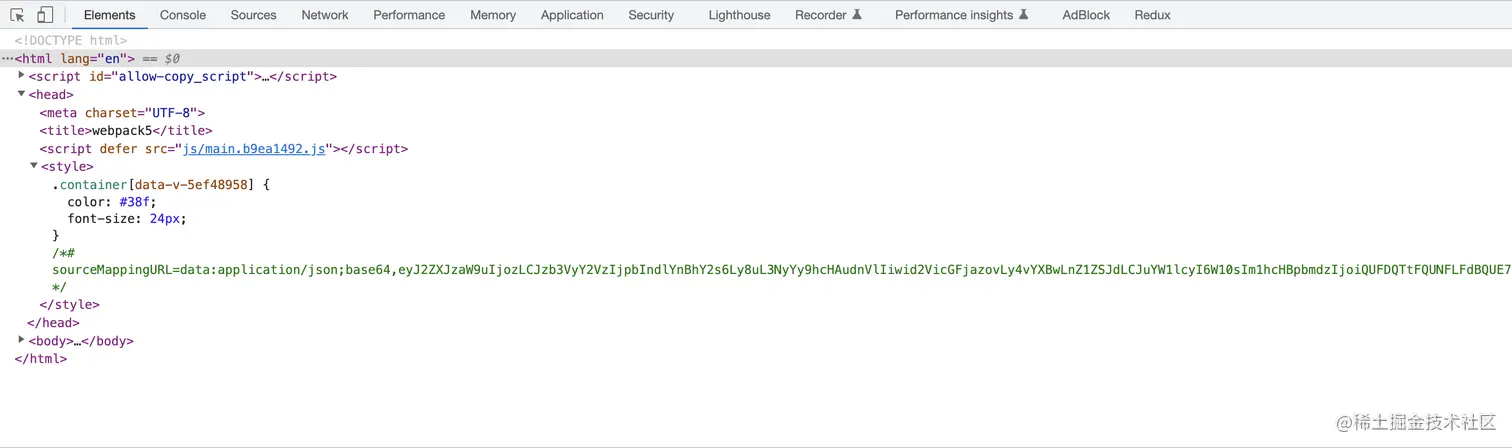Open the Performance tab

coord(409,15)
